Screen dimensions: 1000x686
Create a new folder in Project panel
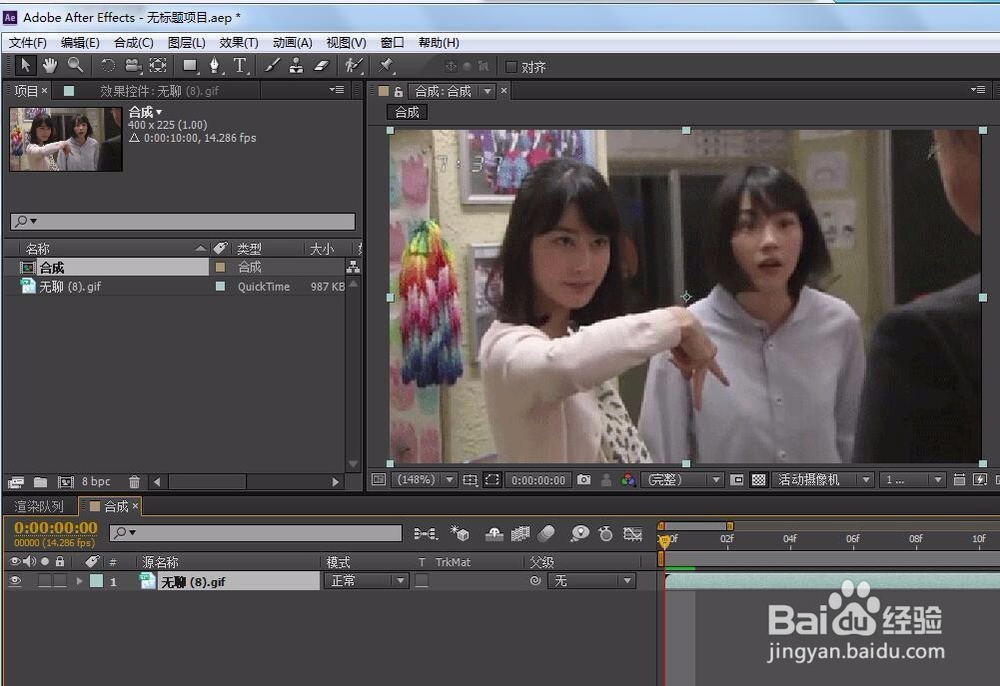(x=41, y=482)
